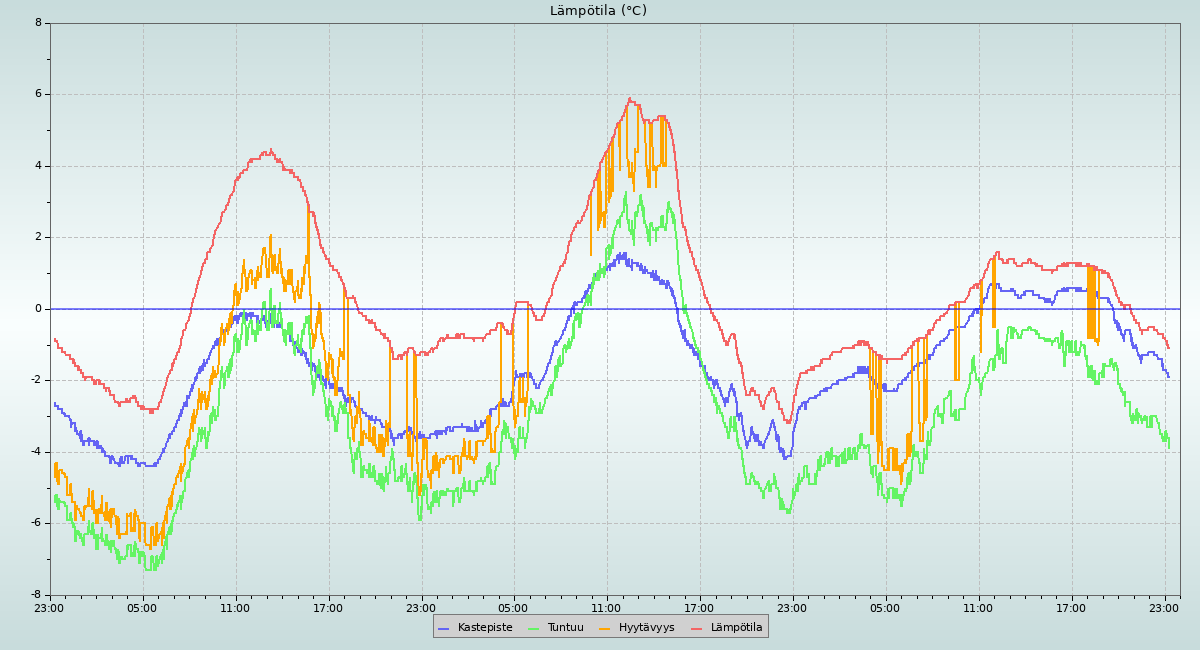
Task: Click the Kastepiste legend label
Action: (485, 628)
